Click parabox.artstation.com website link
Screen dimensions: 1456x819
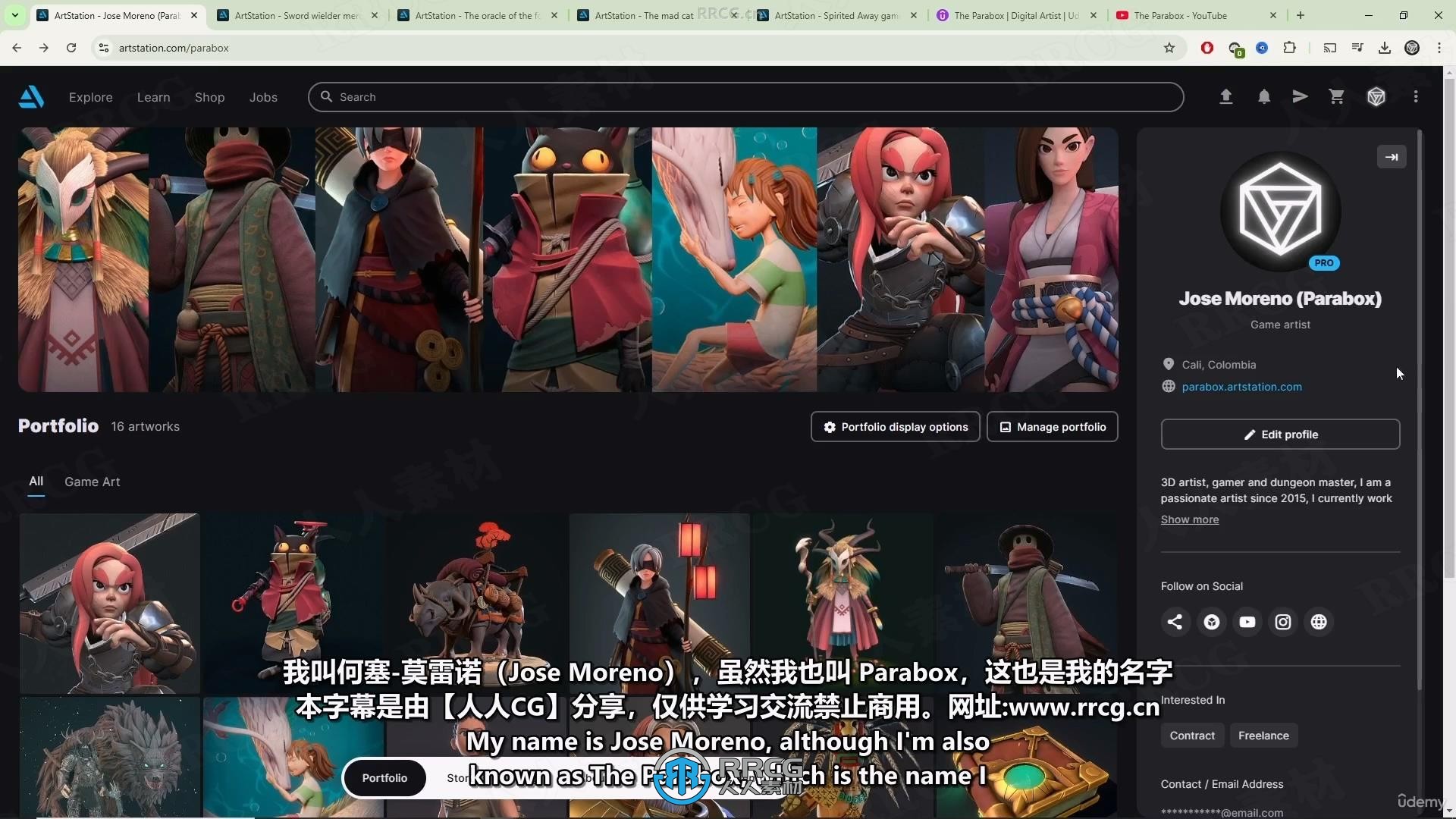(1242, 387)
